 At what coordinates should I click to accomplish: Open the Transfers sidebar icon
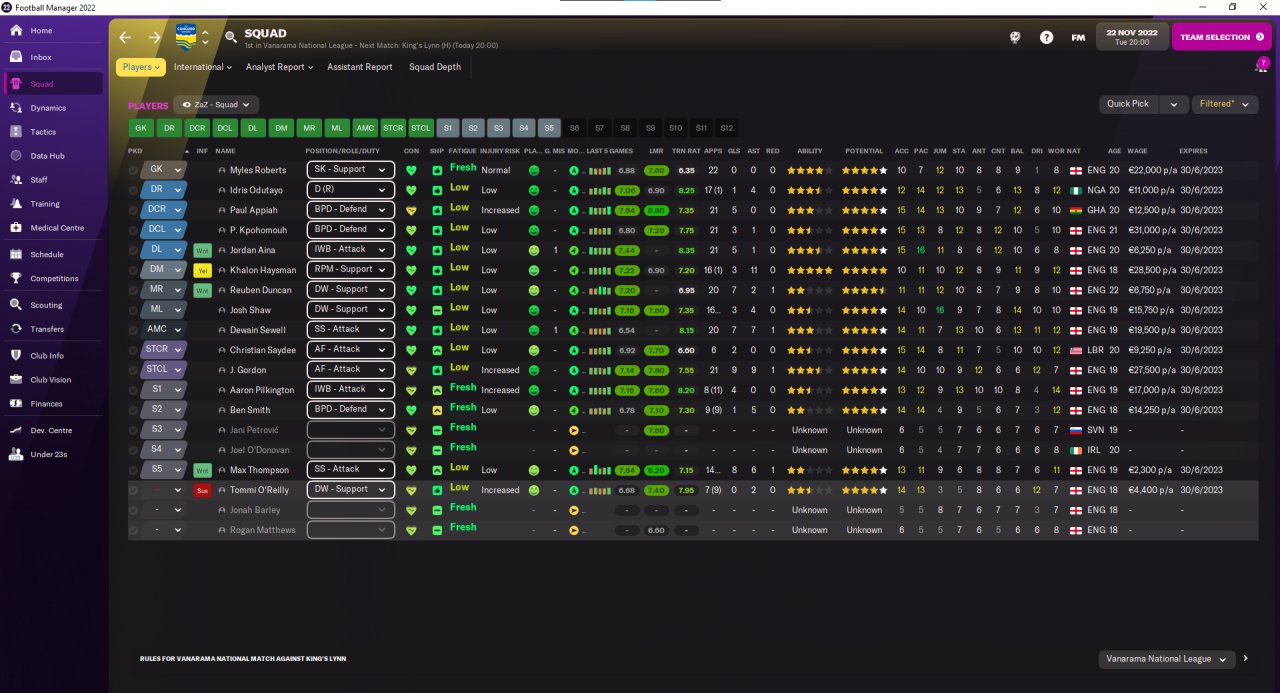[16, 329]
